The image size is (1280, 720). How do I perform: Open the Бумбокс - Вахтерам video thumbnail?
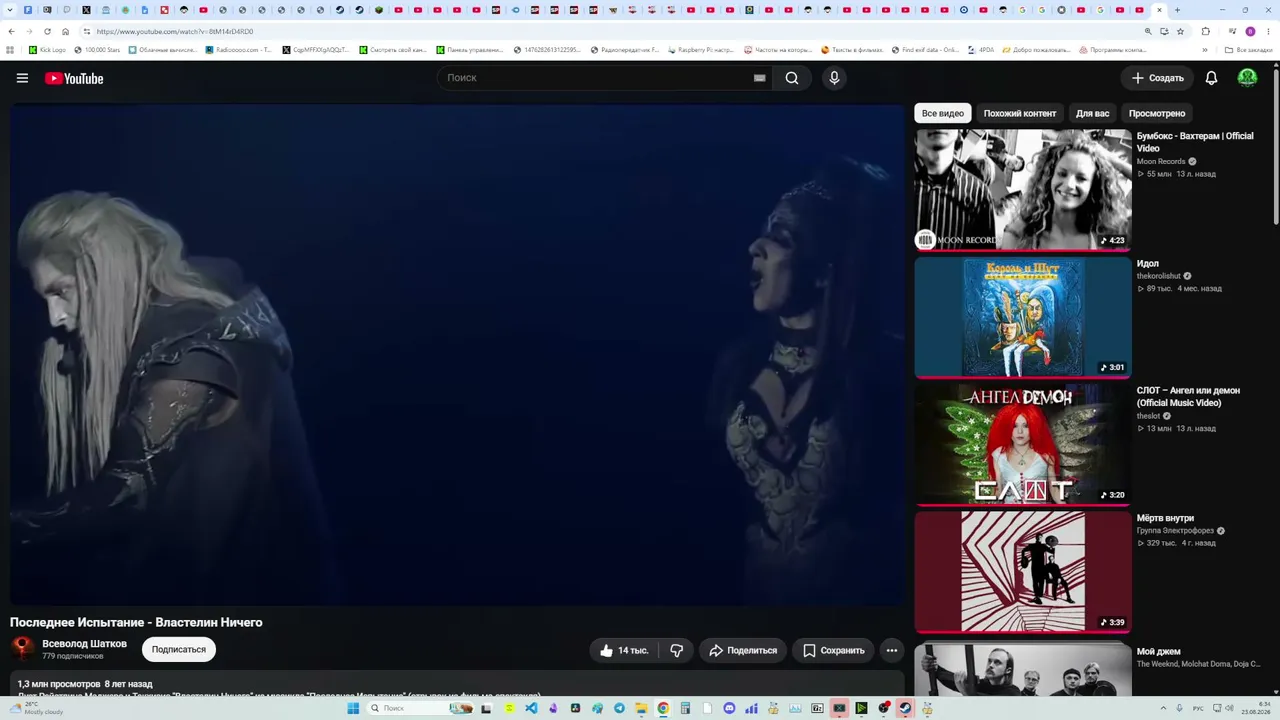1023,190
